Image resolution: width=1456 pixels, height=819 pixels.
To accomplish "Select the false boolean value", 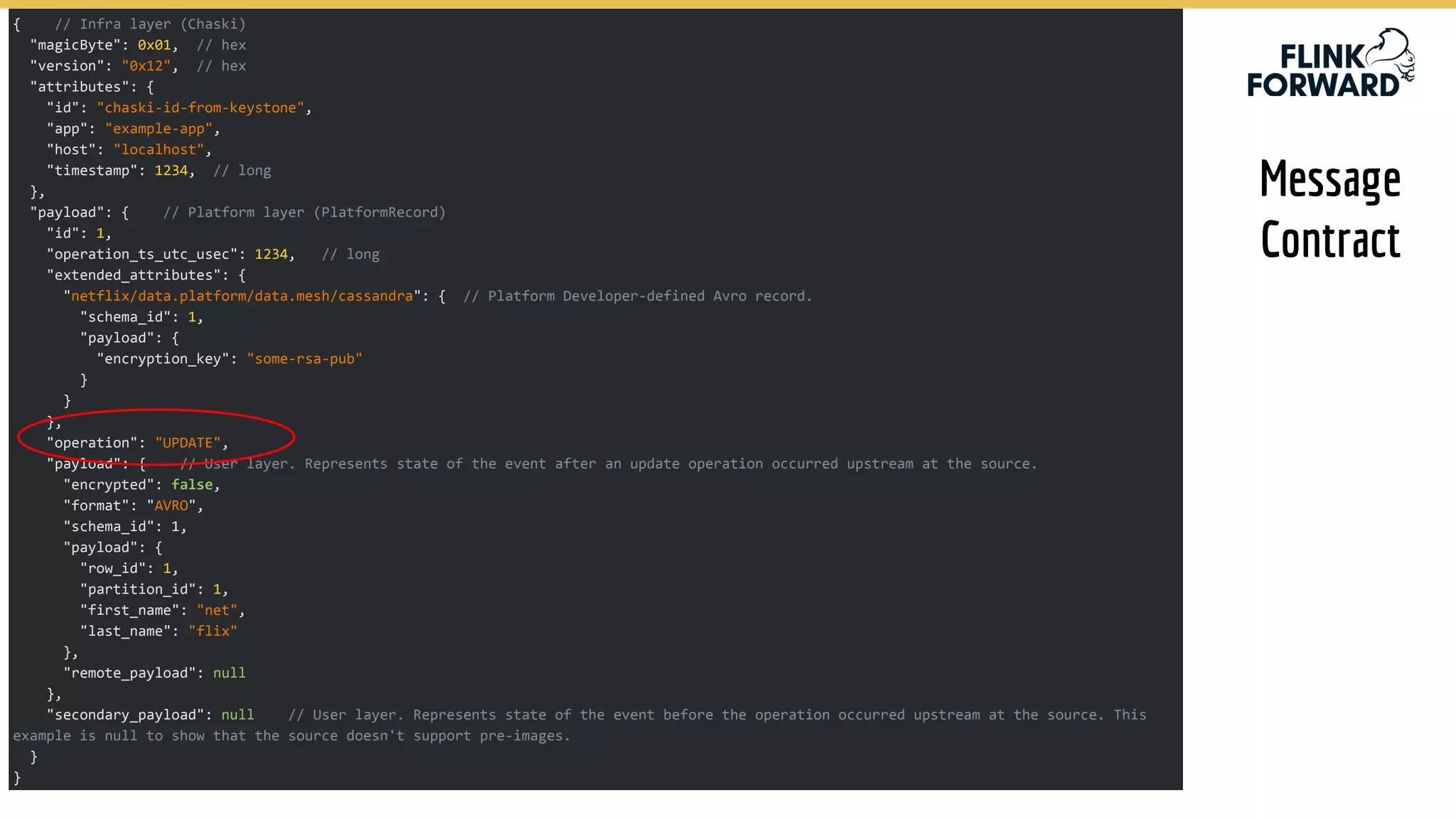I will (192, 485).
